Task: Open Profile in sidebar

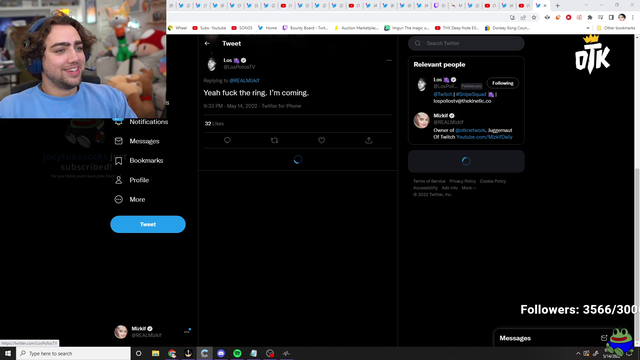Action: tap(131, 180)
